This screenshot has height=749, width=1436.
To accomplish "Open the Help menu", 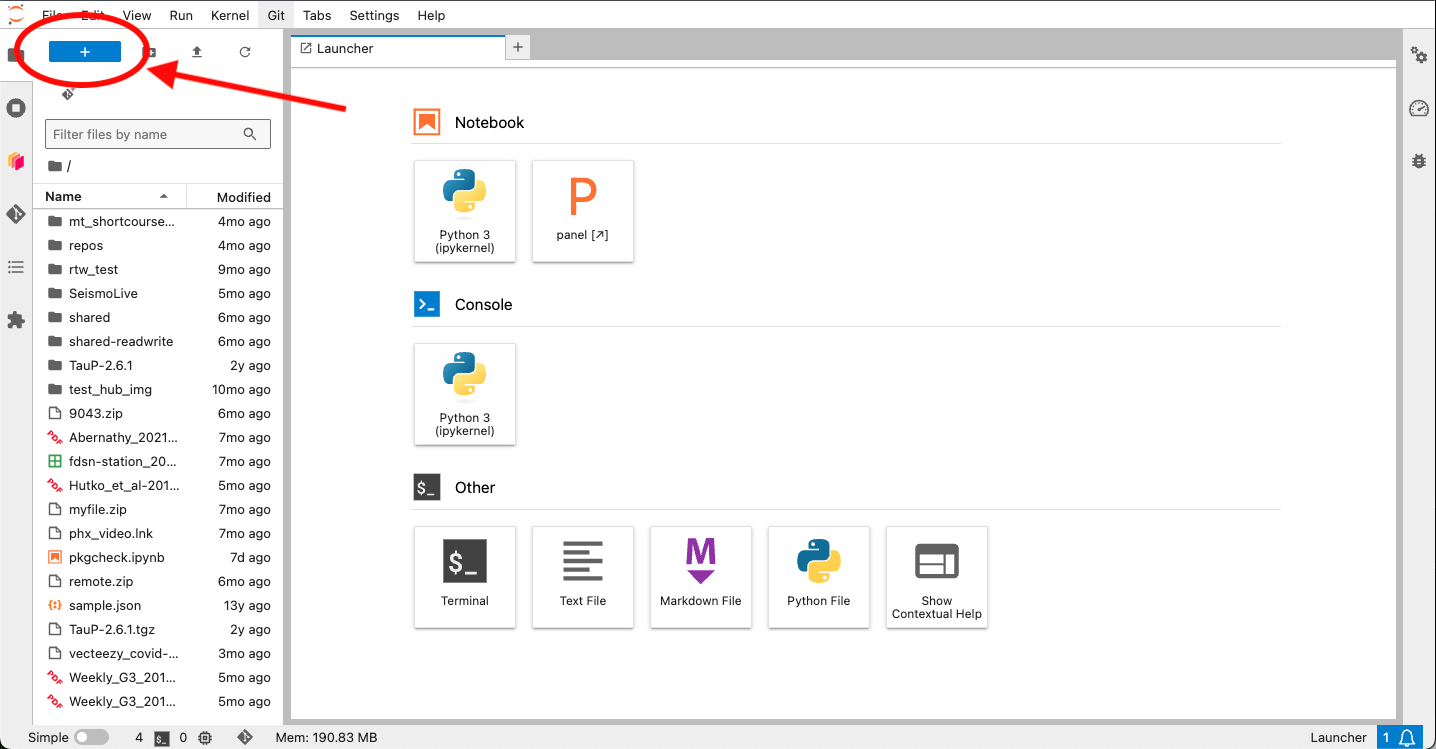I will [431, 15].
